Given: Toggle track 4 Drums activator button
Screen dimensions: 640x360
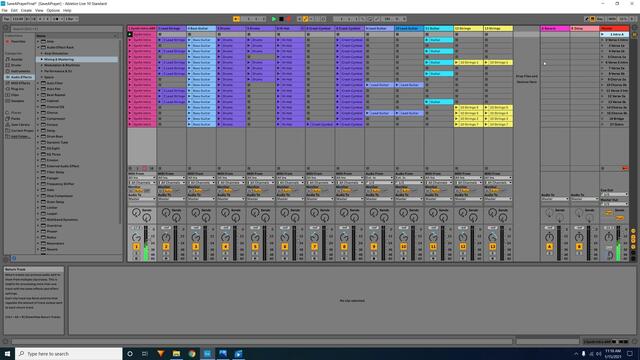Looking at the screenshot, I should 225,247.
